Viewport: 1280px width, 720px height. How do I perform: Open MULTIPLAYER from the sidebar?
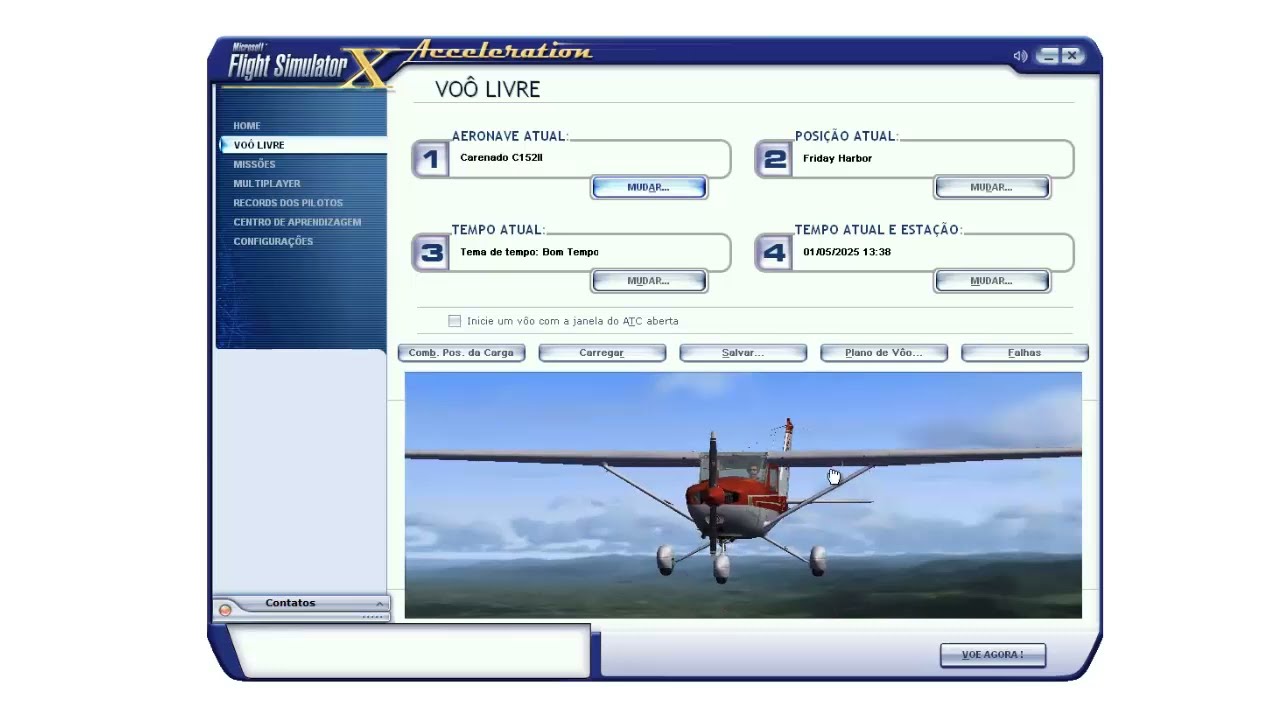click(267, 183)
